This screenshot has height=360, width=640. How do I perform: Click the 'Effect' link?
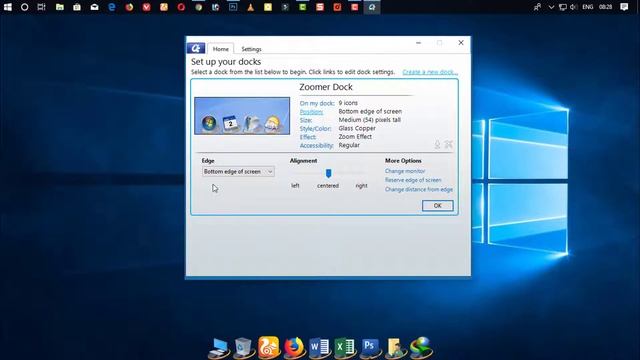[308, 137]
